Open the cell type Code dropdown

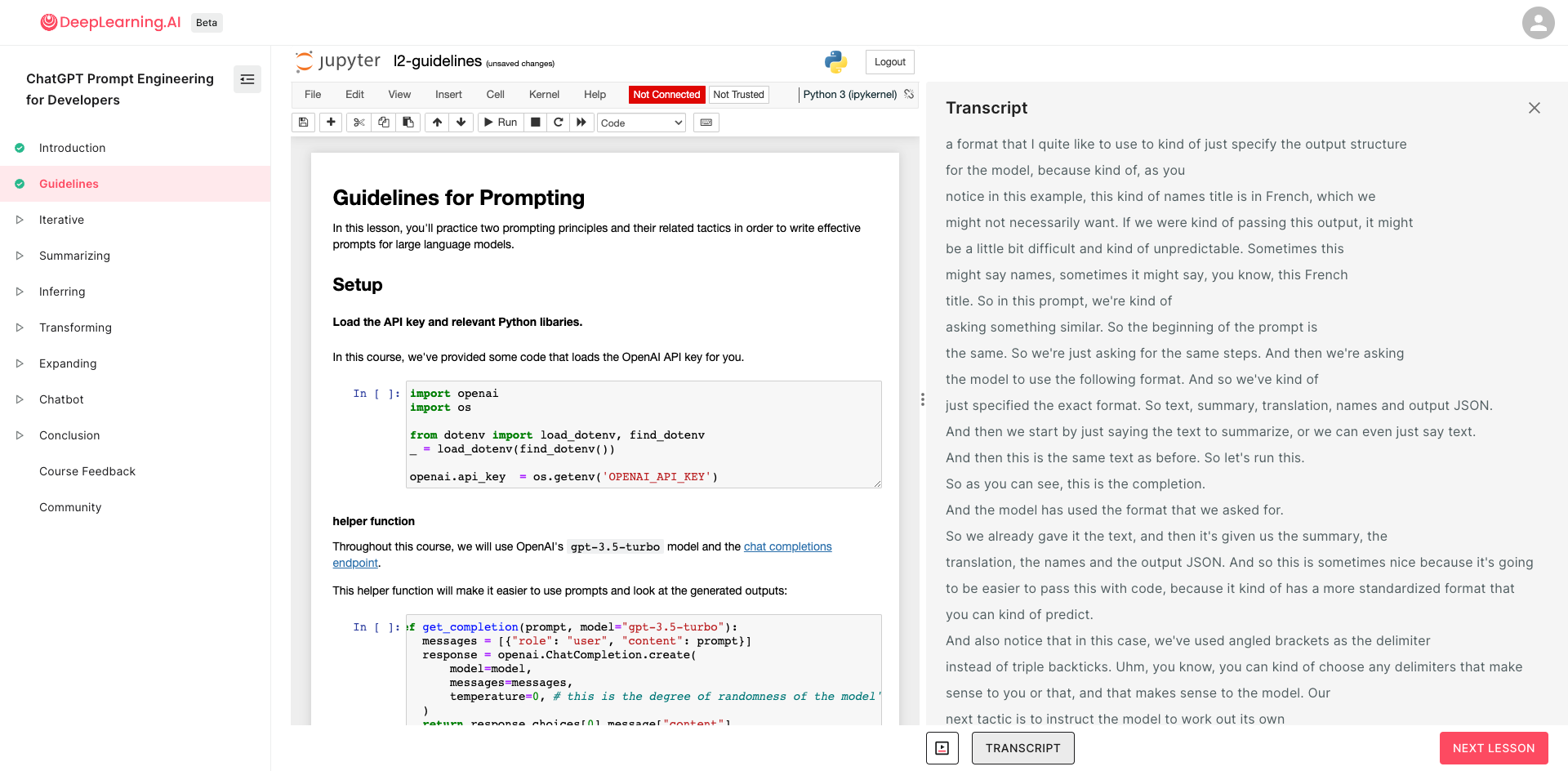pos(642,123)
